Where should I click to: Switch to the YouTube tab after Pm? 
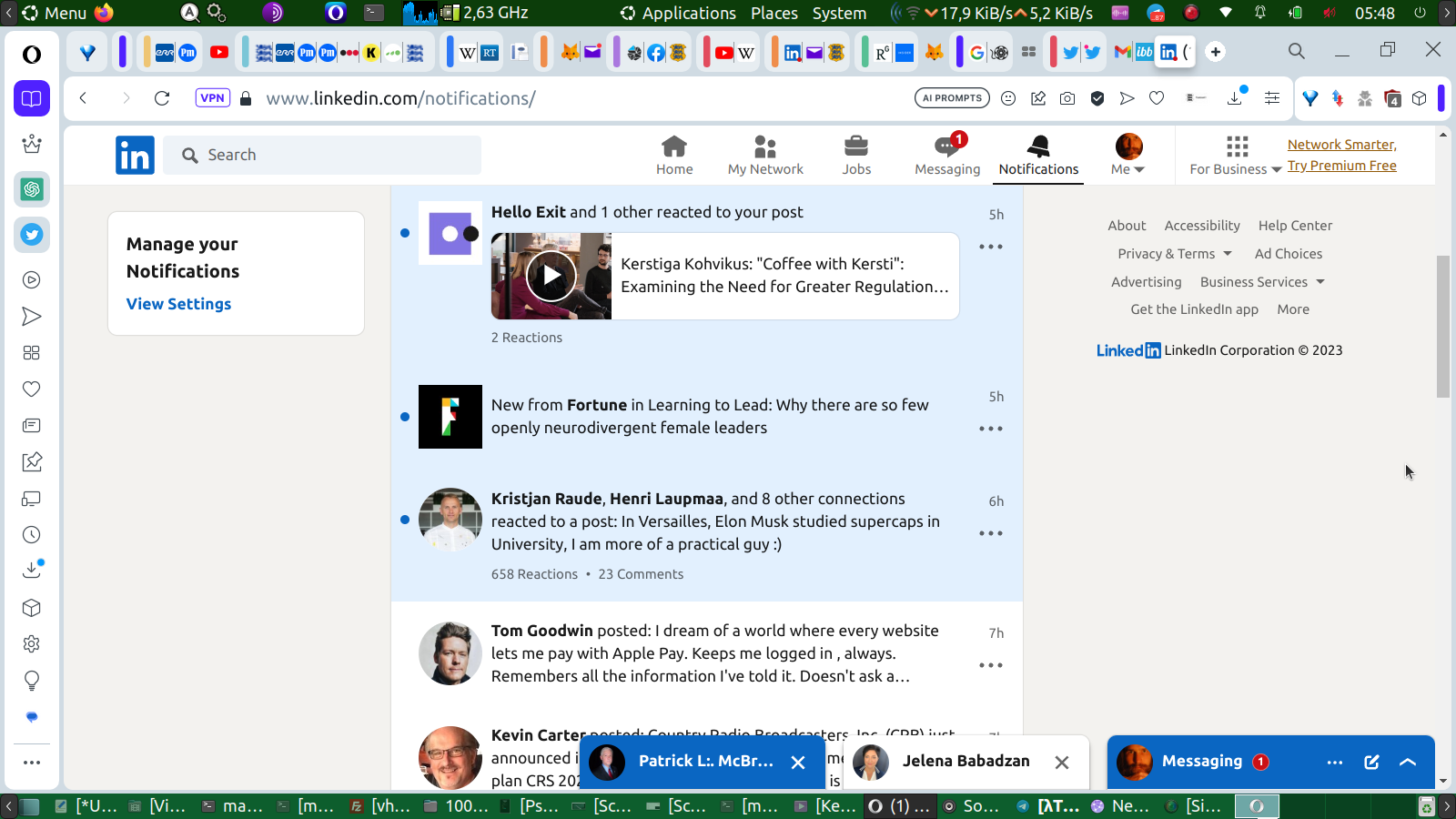click(x=219, y=52)
